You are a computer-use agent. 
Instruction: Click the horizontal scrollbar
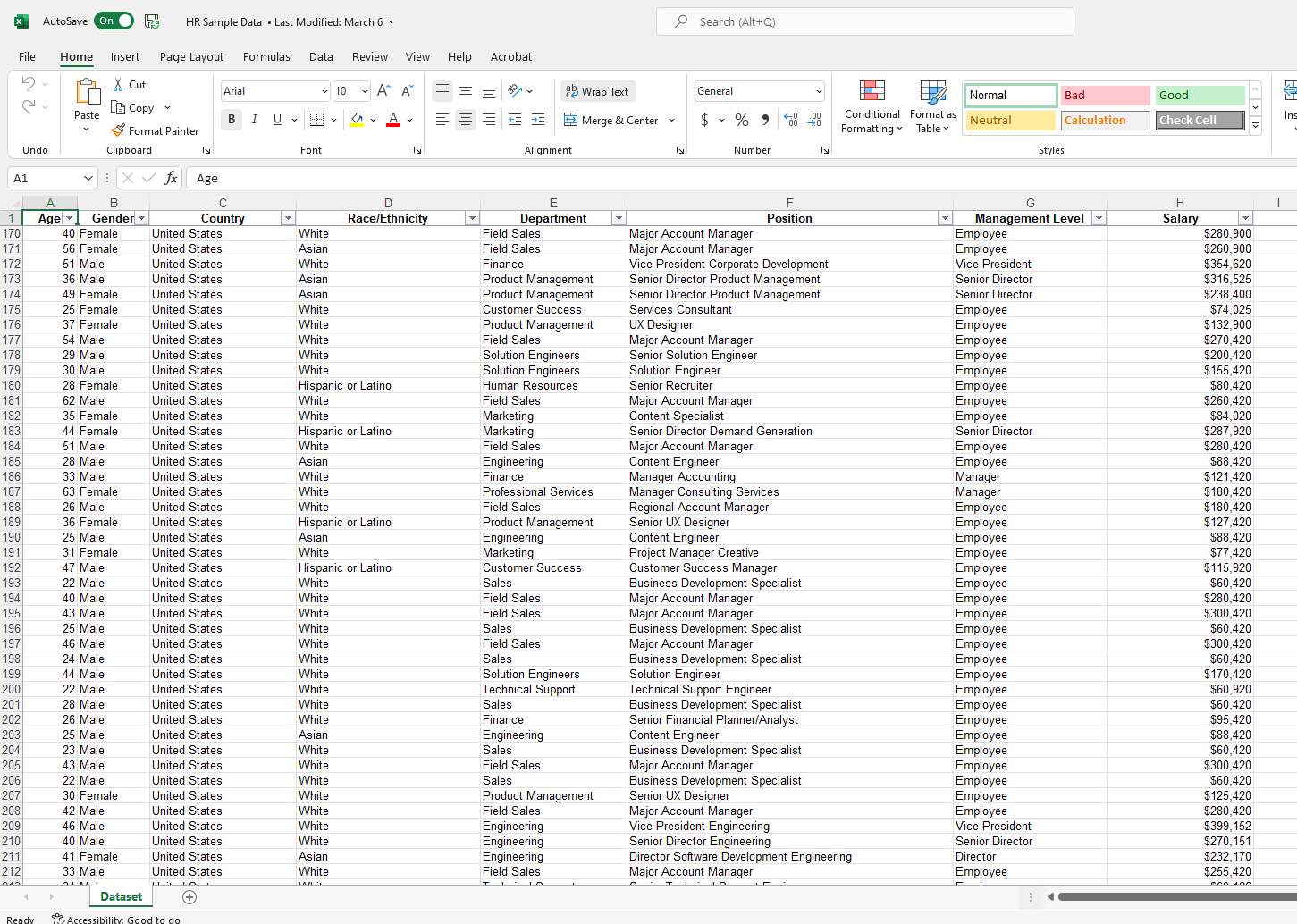point(1176,896)
